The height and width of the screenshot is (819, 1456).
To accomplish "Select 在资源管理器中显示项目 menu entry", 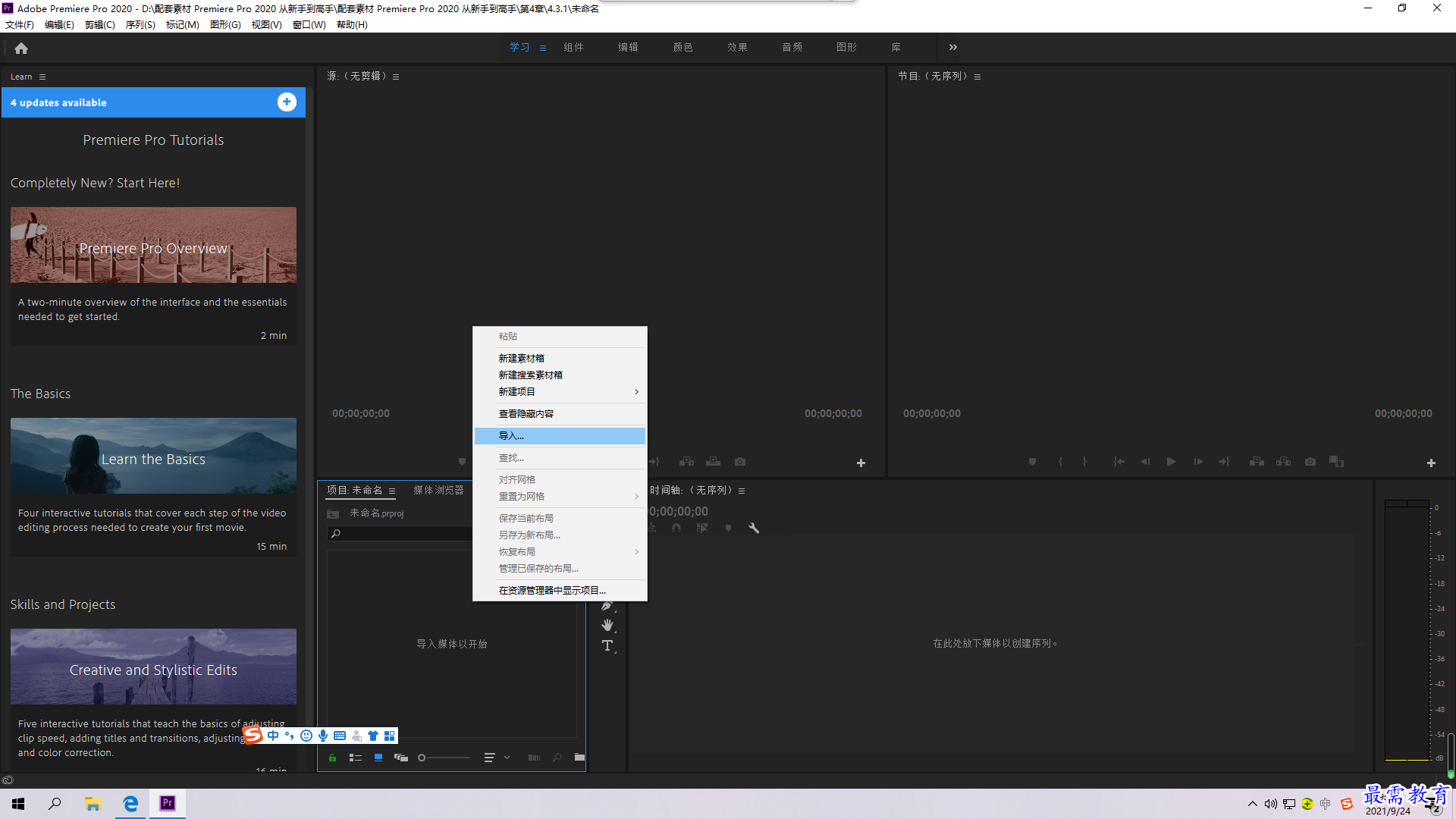I will (x=560, y=591).
